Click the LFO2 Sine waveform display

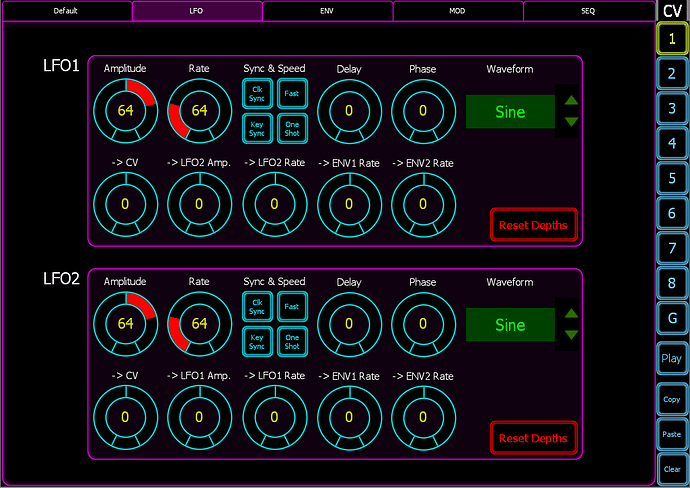point(510,325)
